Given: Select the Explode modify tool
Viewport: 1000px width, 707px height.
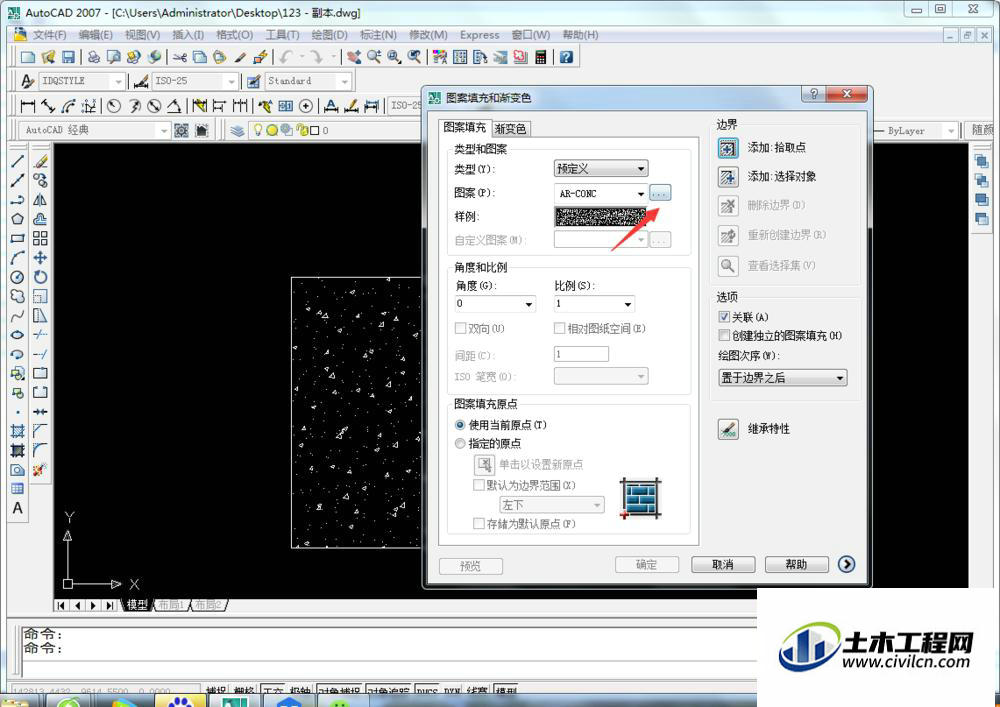Looking at the screenshot, I should (x=40, y=470).
